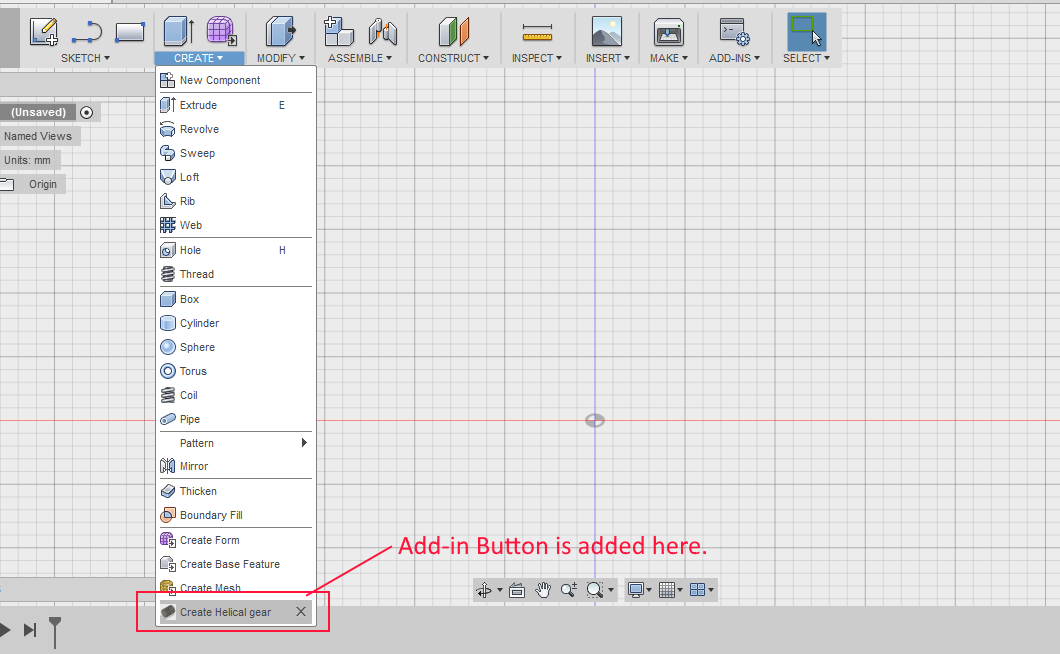Click the 3D Print make icon
Viewport: 1060px width, 654px height.
pyautogui.click(x=669, y=32)
